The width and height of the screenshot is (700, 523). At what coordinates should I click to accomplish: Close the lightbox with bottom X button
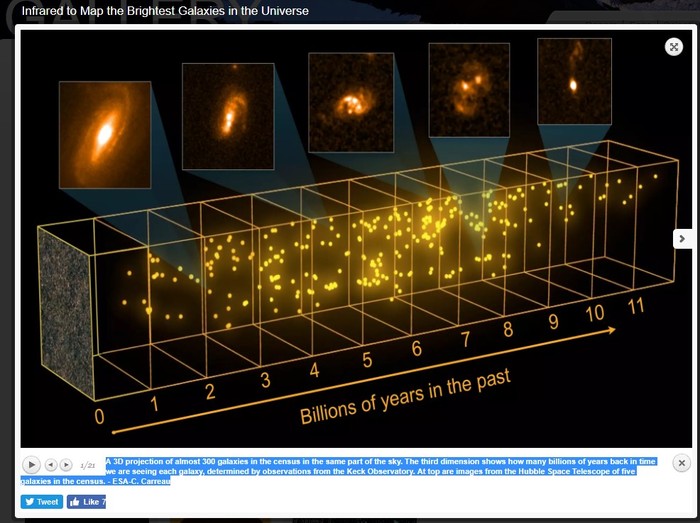click(681, 463)
